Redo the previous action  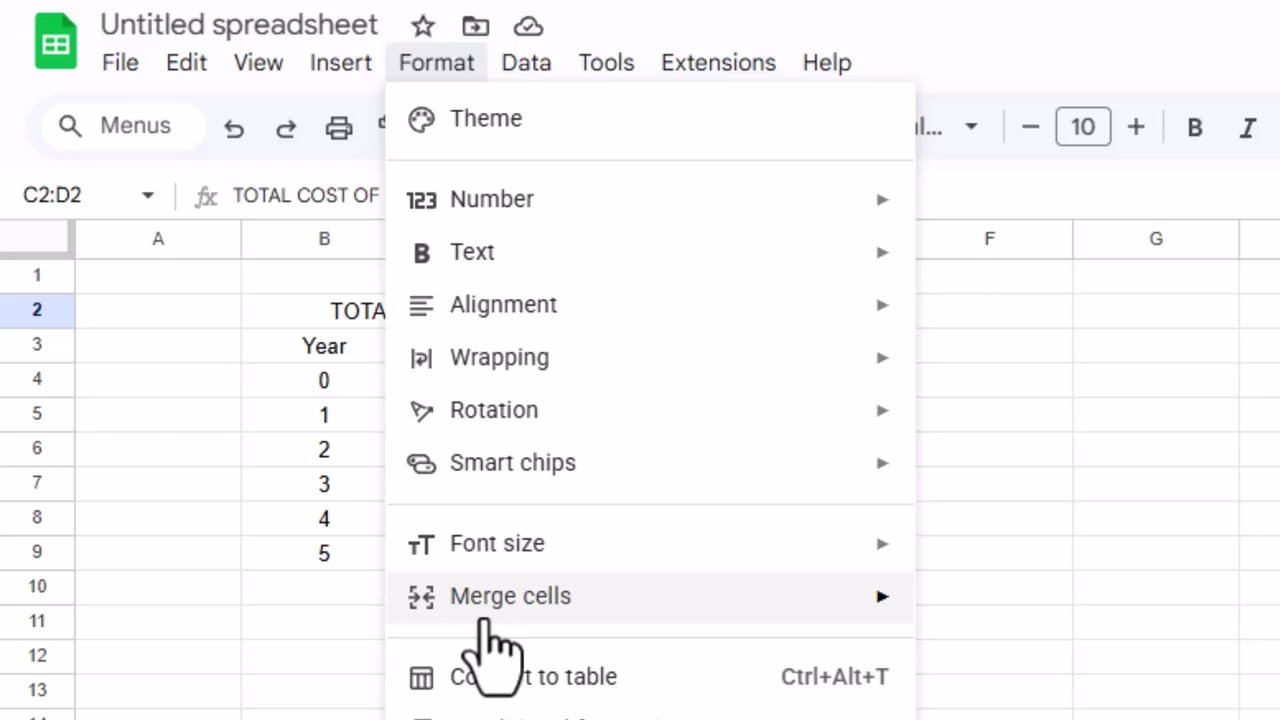(x=286, y=127)
